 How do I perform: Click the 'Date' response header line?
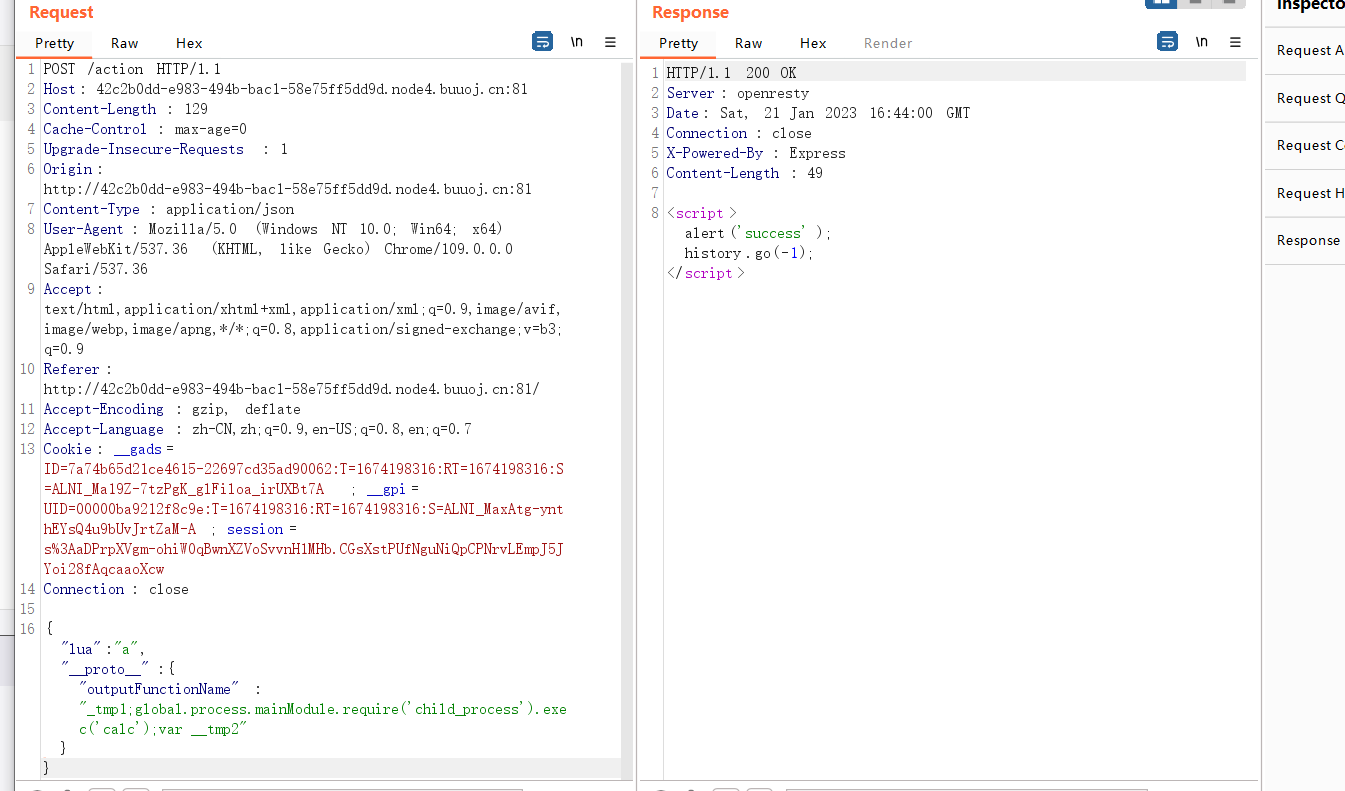tap(818, 113)
